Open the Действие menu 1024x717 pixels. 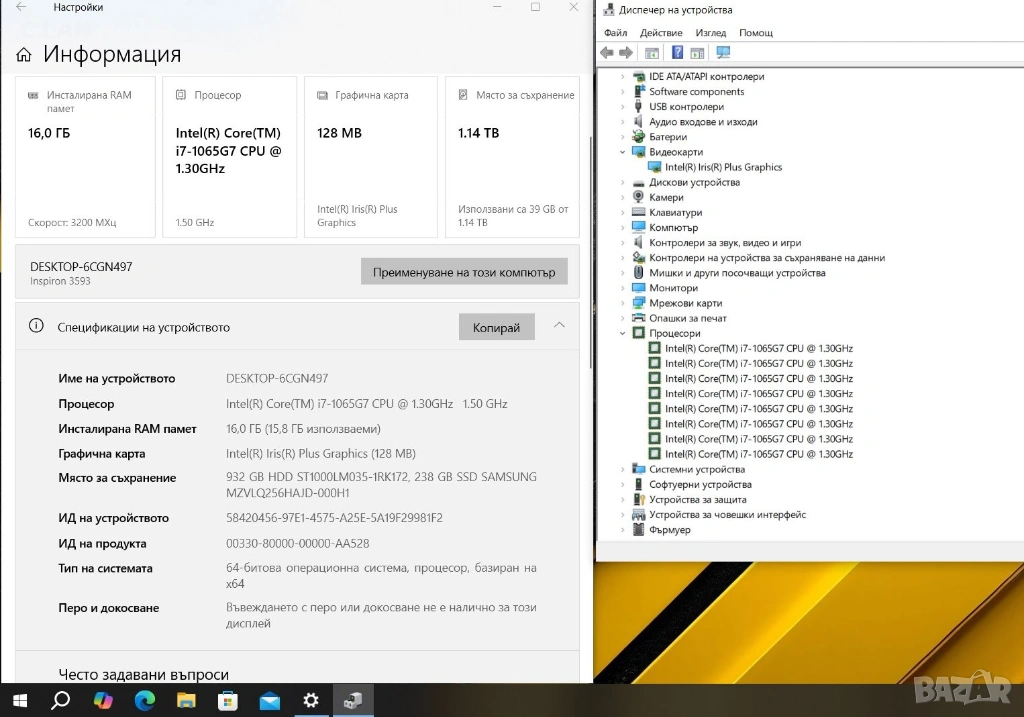[x=661, y=33]
